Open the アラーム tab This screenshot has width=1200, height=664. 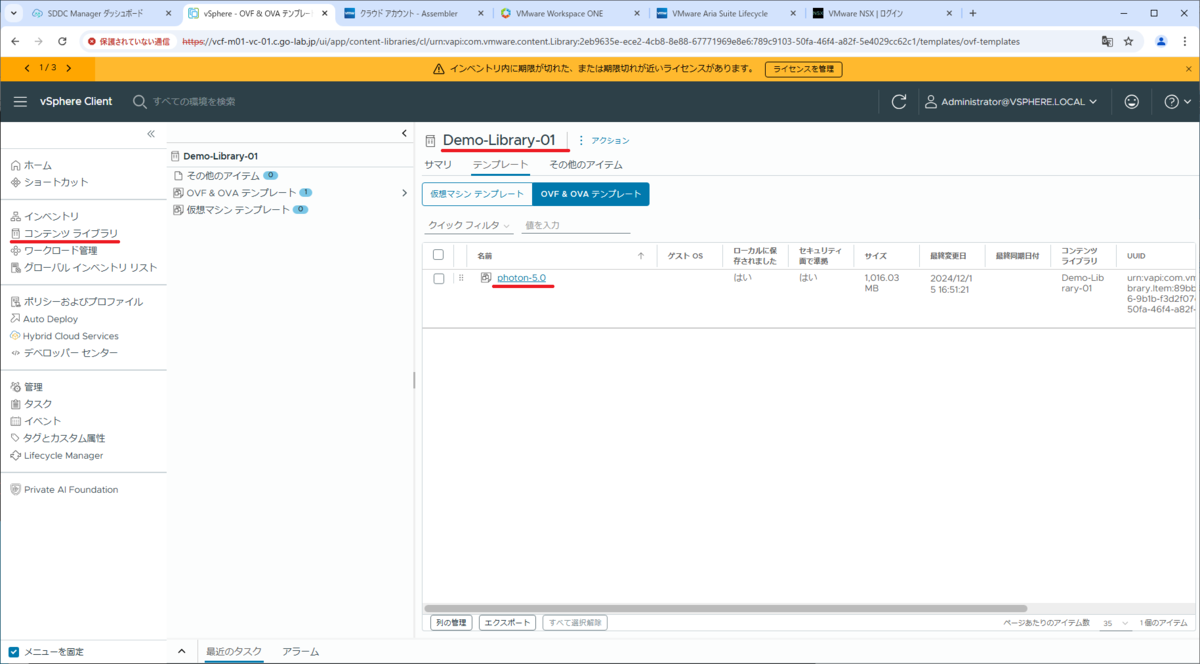pos(301,652)
